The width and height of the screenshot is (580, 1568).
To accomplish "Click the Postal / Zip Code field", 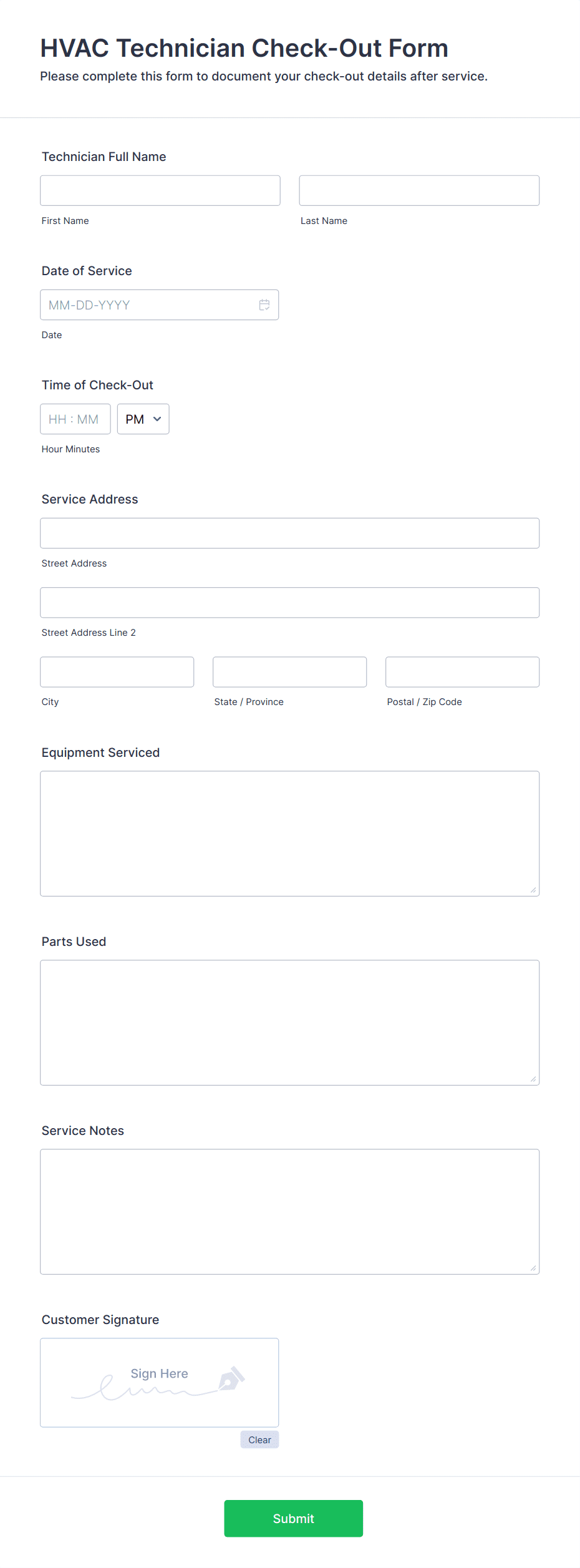I will pyautogui.click(x=462, y=671).
